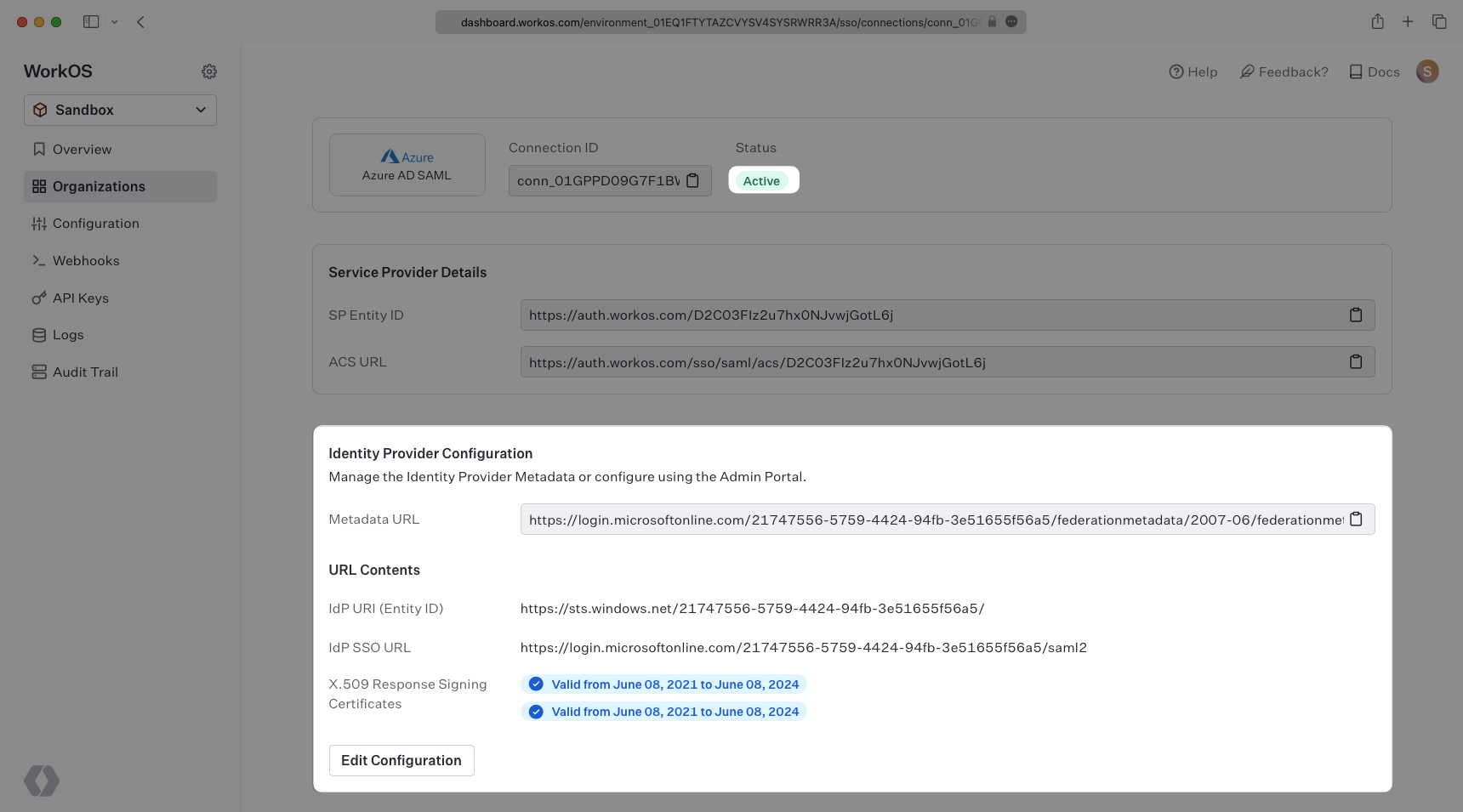Viewport: 1463px width, 812px height.
Task: Navigate to API Keys
Action: [80, 298]
